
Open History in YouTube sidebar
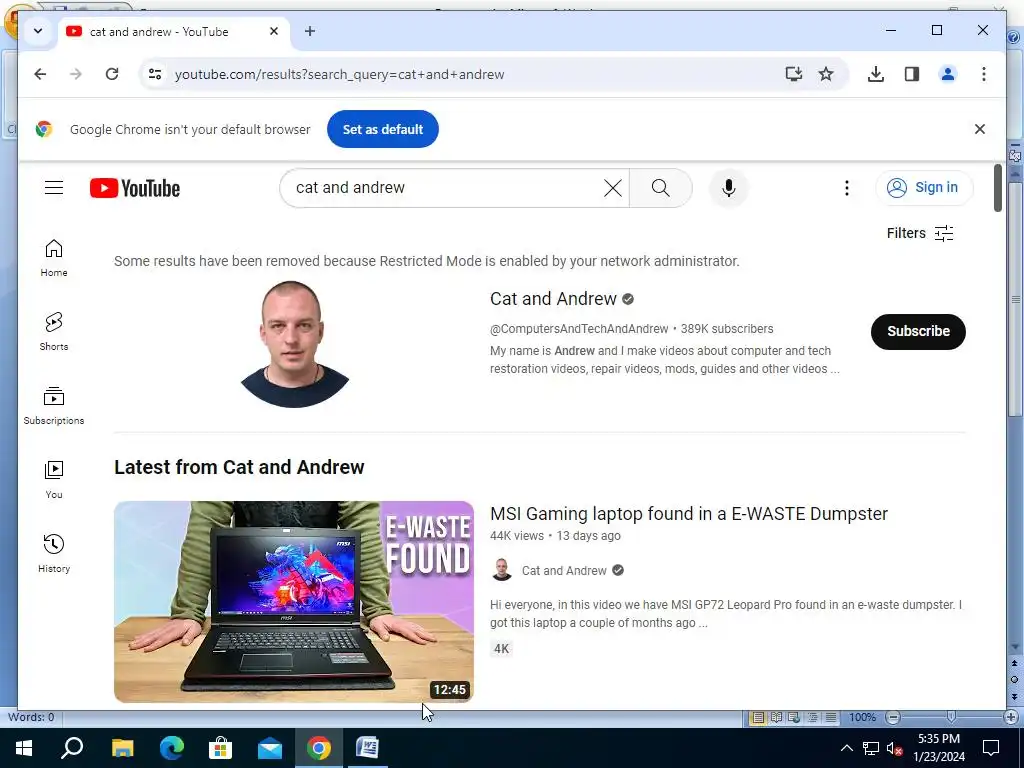point(54,553)
